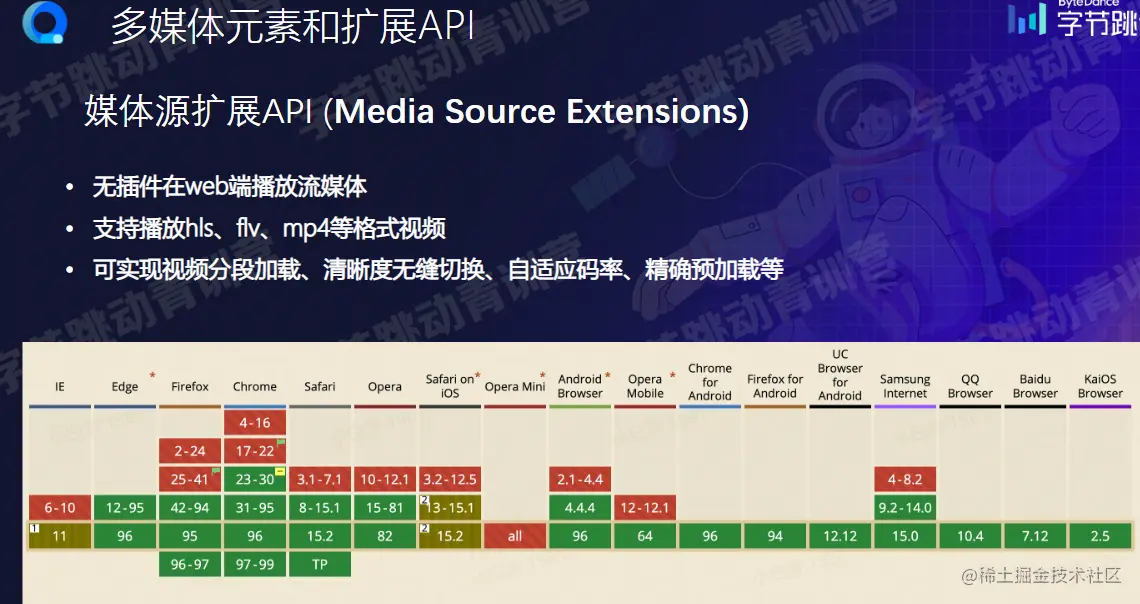Select the Samsung Internet column header
The height and width of the screenshot is (604, 1140).
click(x=905, y=386)
